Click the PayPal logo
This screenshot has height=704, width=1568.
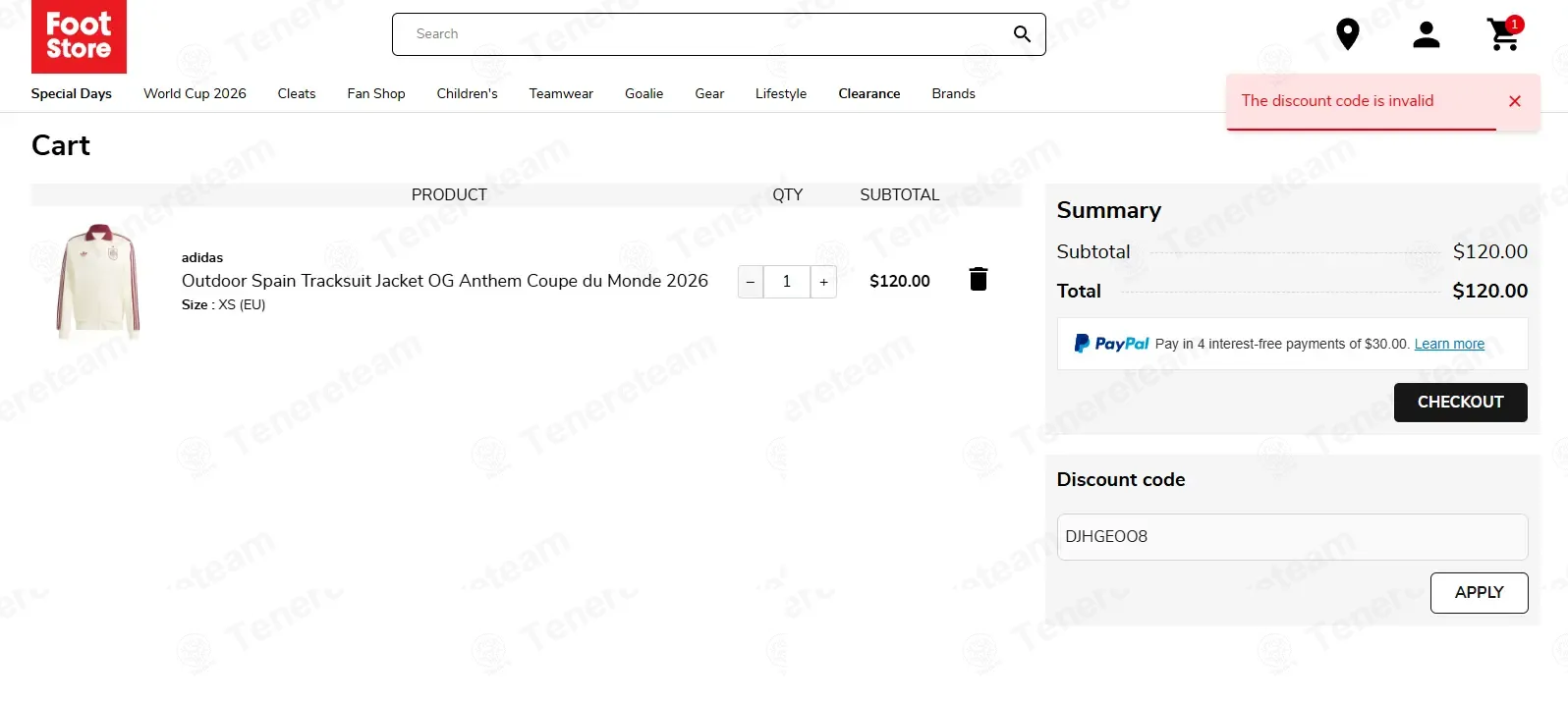tap(1111, 344)
